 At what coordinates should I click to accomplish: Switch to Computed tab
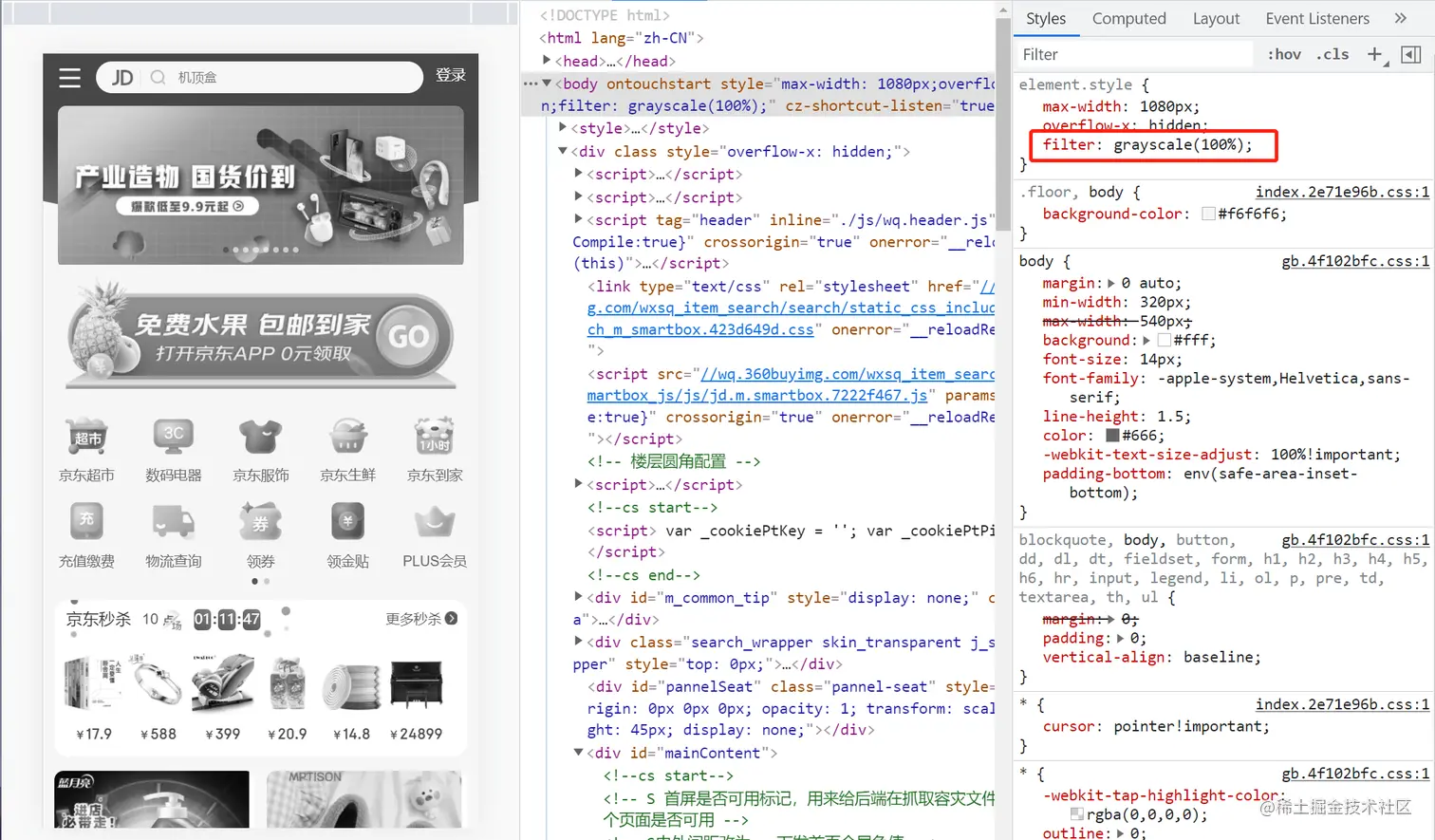(1128, 18)
